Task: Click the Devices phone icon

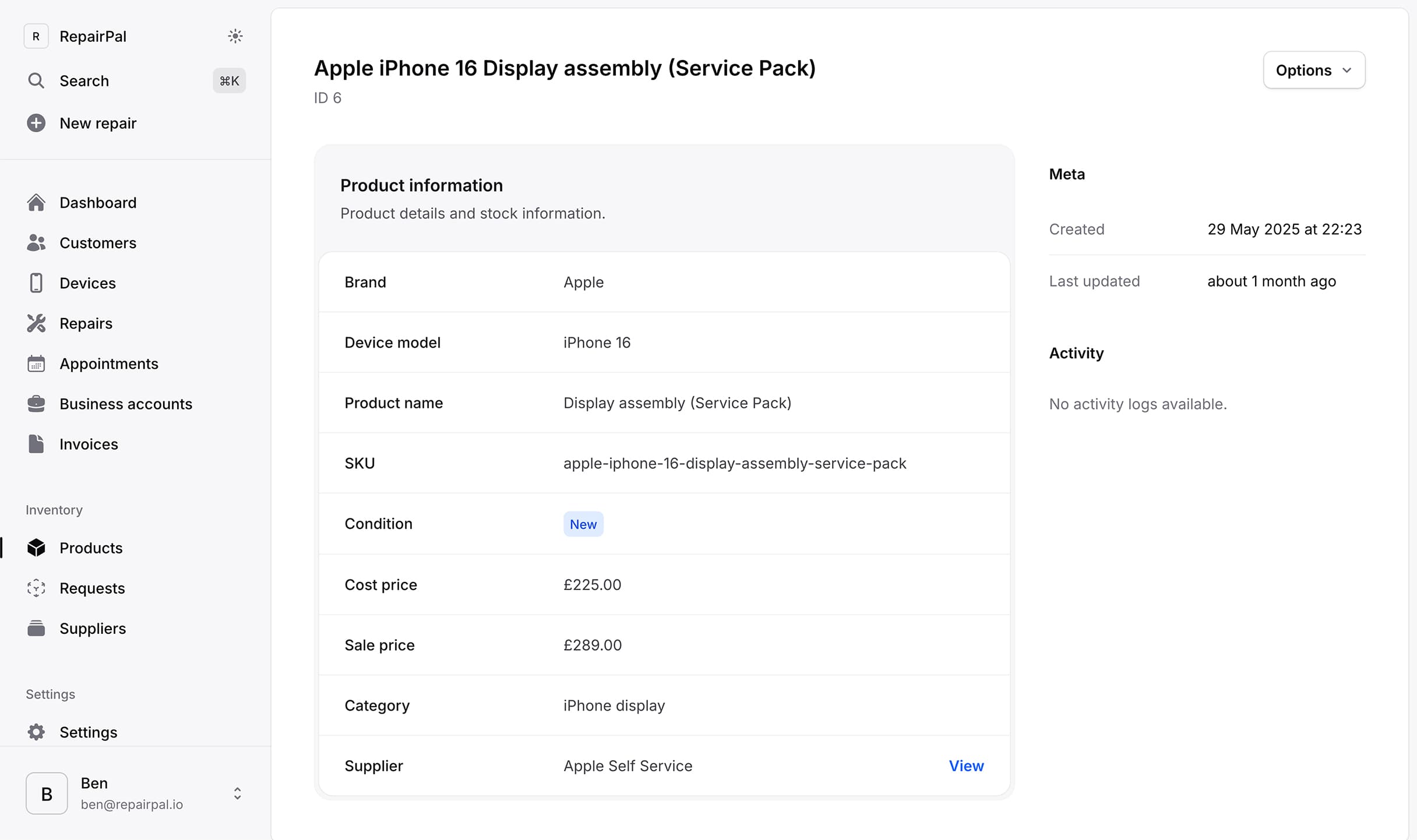Action: tap(36, 283)
